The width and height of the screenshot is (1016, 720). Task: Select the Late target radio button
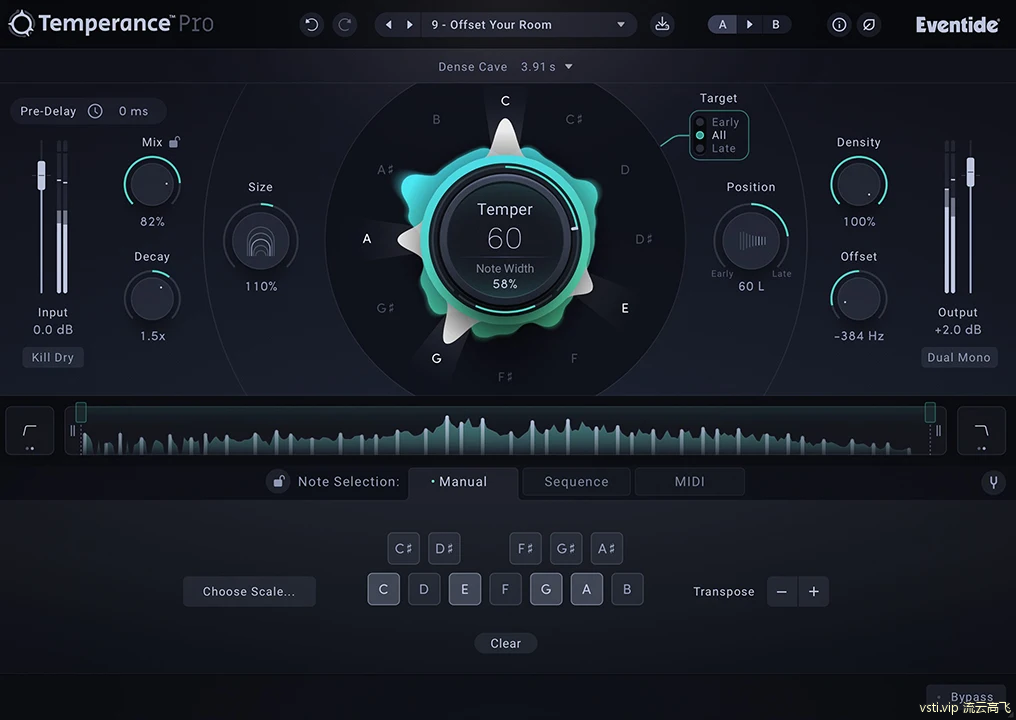(700, 148)
